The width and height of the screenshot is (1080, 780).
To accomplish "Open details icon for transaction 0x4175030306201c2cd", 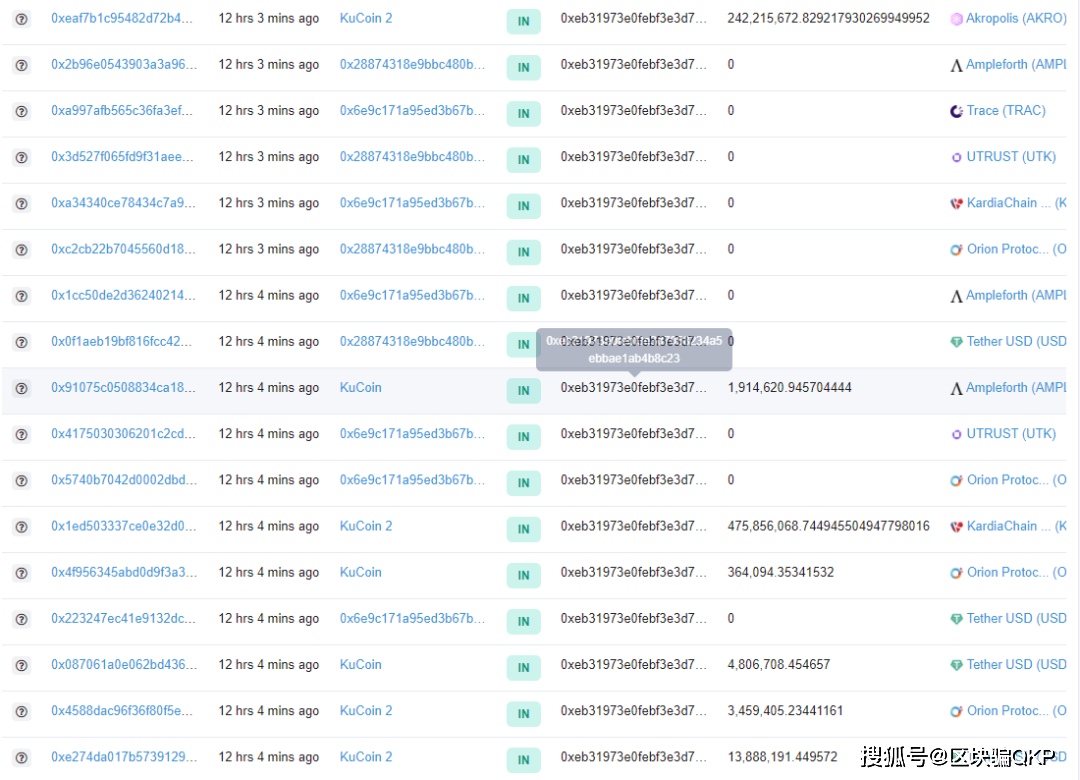I will [21, 435].
